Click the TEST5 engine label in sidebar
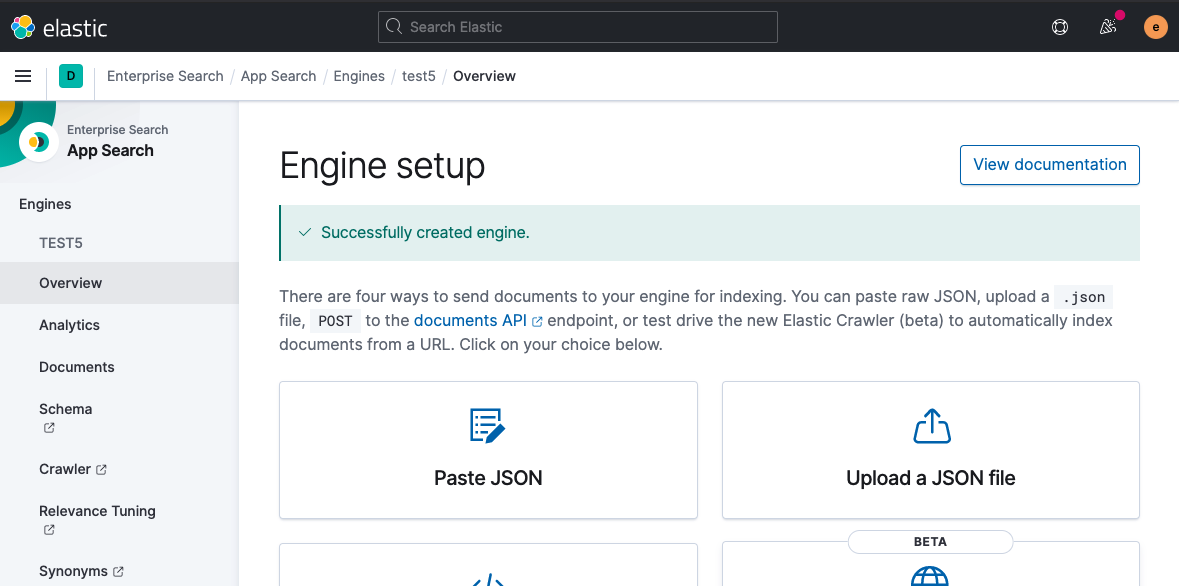 click(x=61, y=244)
